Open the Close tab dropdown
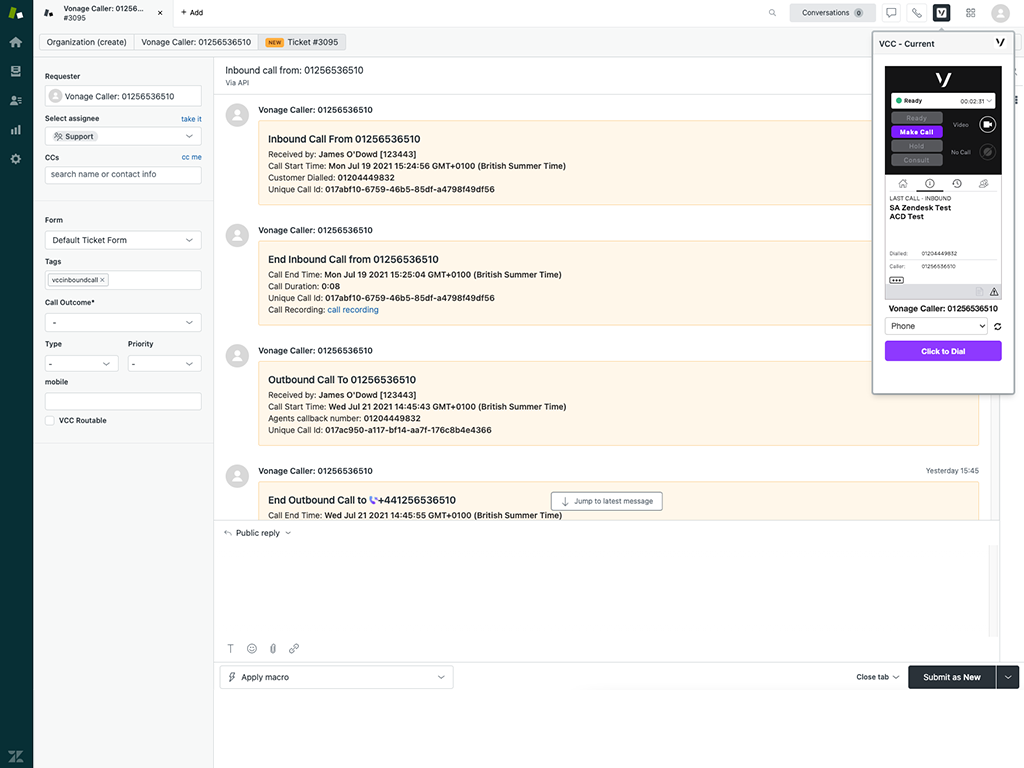This screenshot has width=1024, height=768. pyautogui.click(x=878, y=677)
